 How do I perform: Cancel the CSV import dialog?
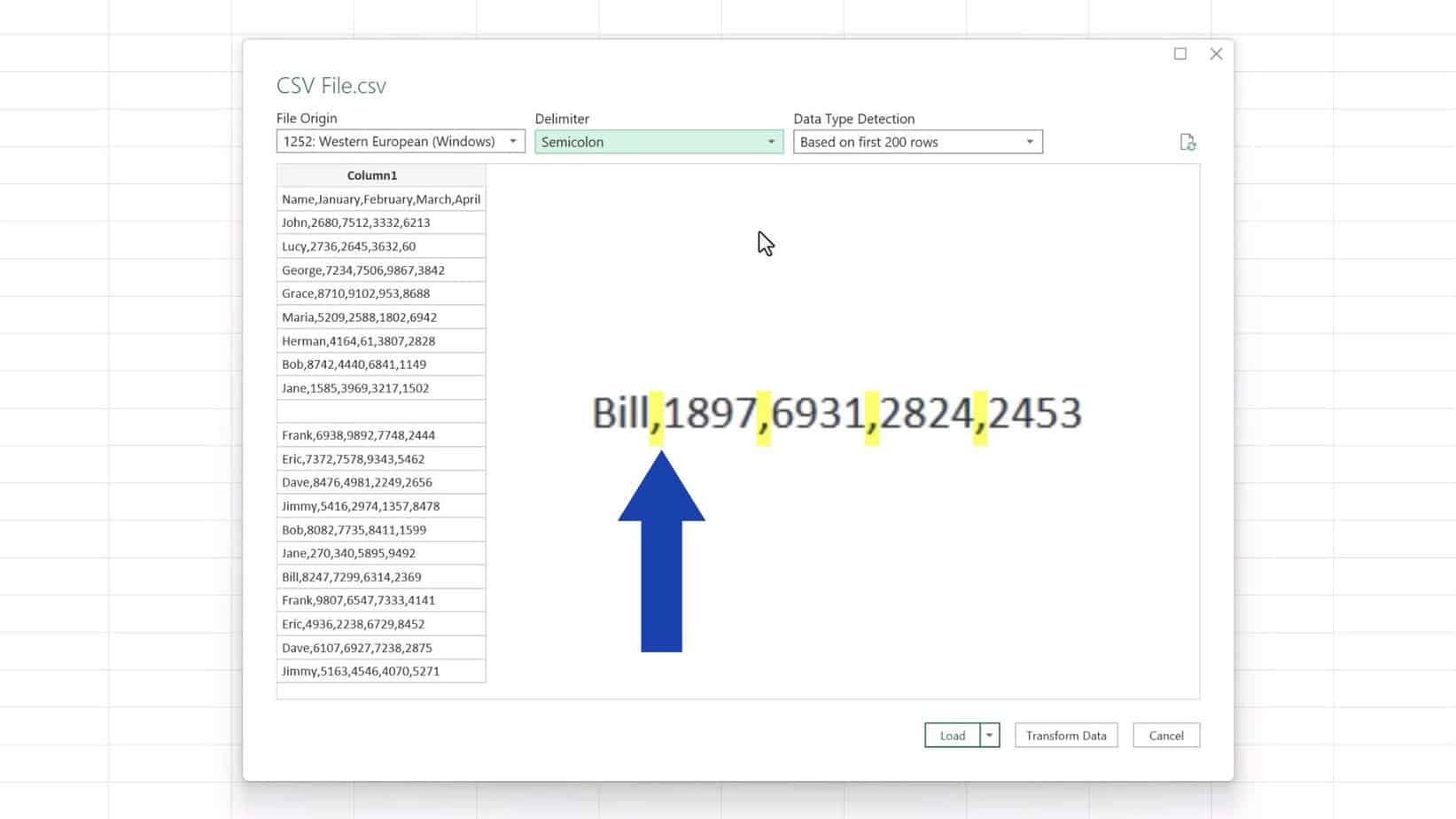[x=1165, y=735]
